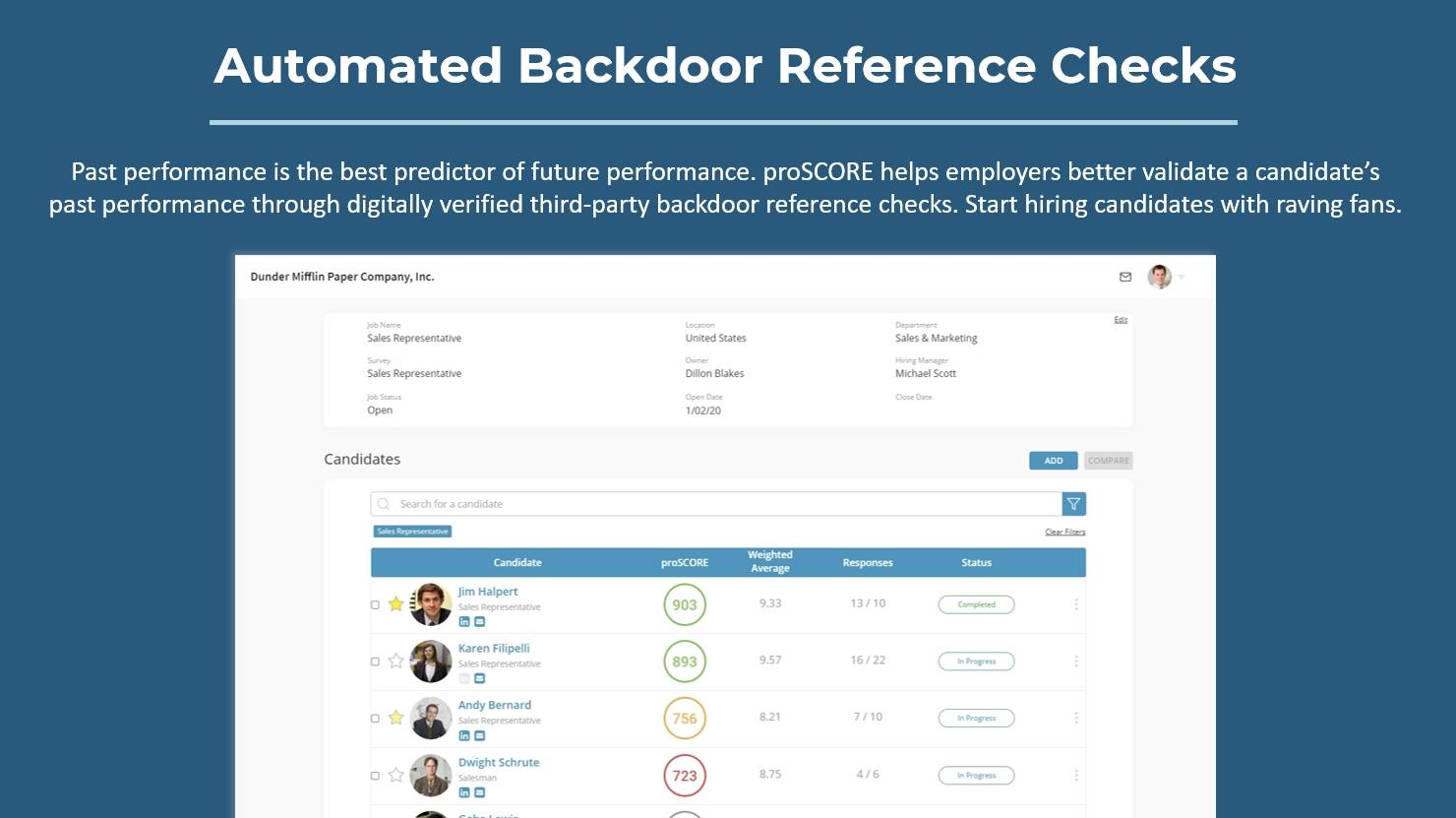The width and height of the screenshot is (1456, 818).
Task: Click Andy Bernard's email icon
Action: coord(480,735)
